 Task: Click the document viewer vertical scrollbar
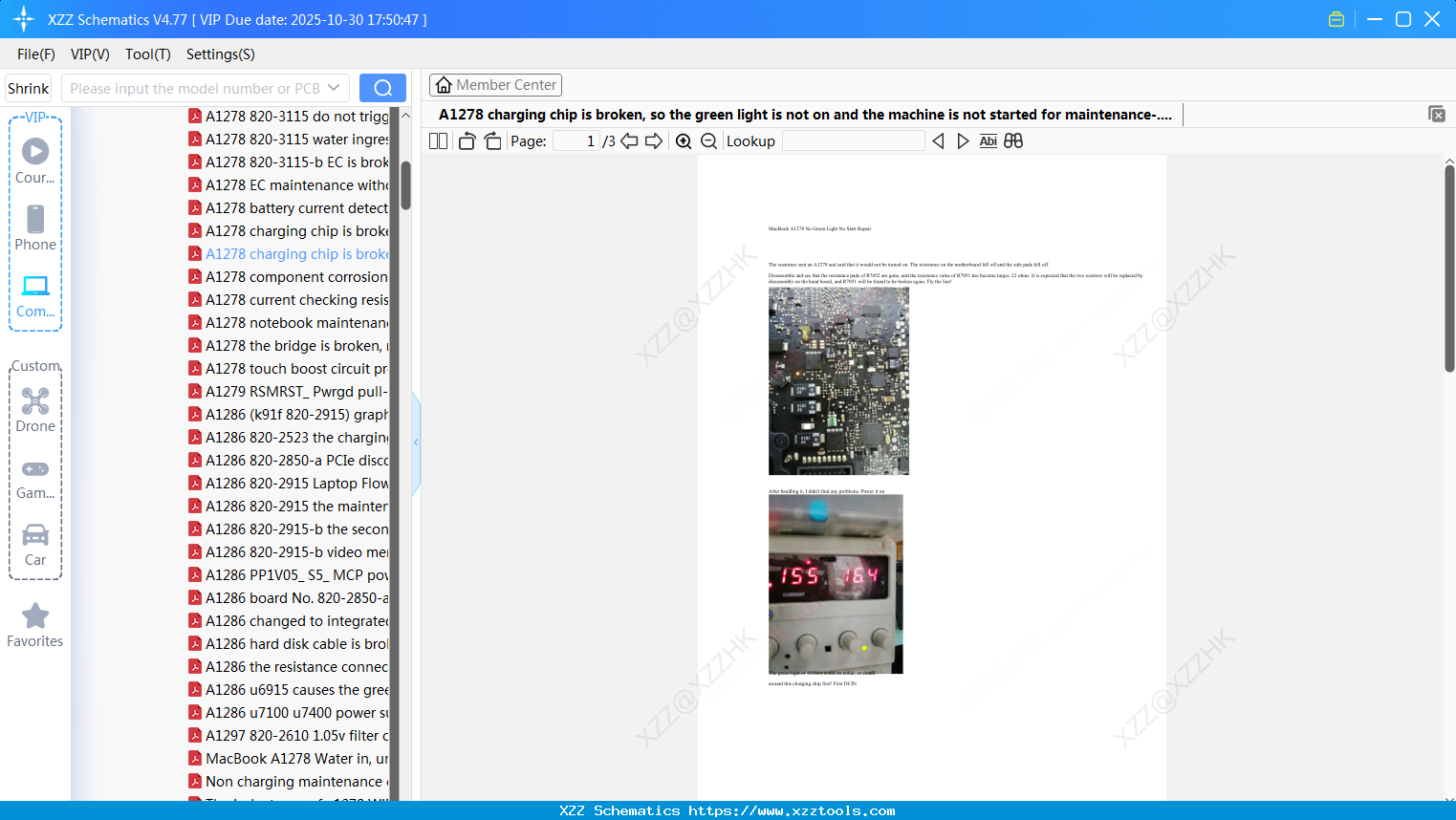1449,269
